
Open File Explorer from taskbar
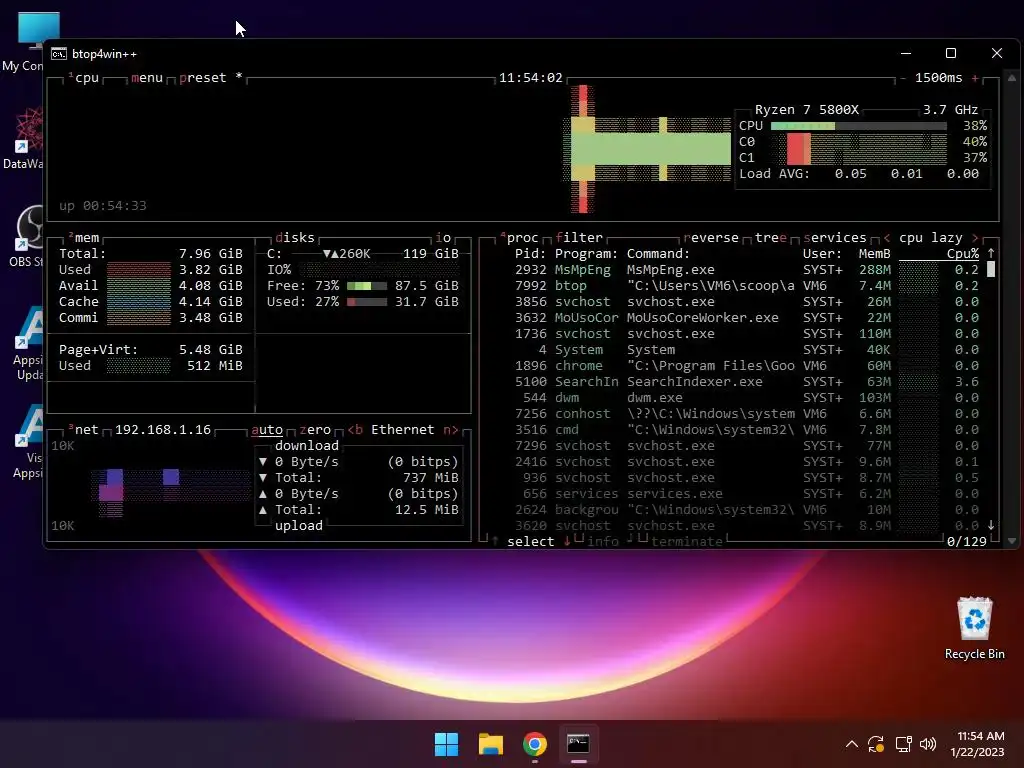[x=490, y=744]
